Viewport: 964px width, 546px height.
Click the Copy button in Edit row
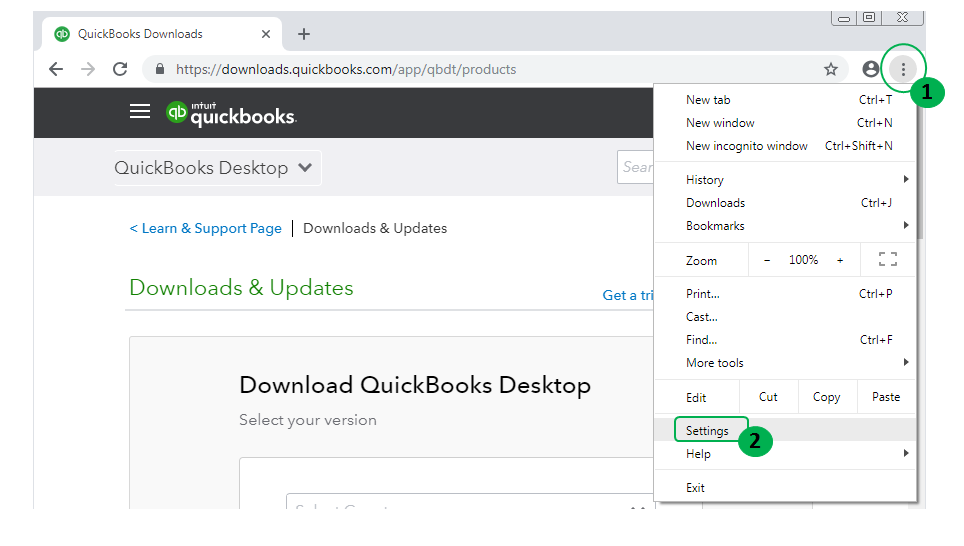click(x=826, y=397)
